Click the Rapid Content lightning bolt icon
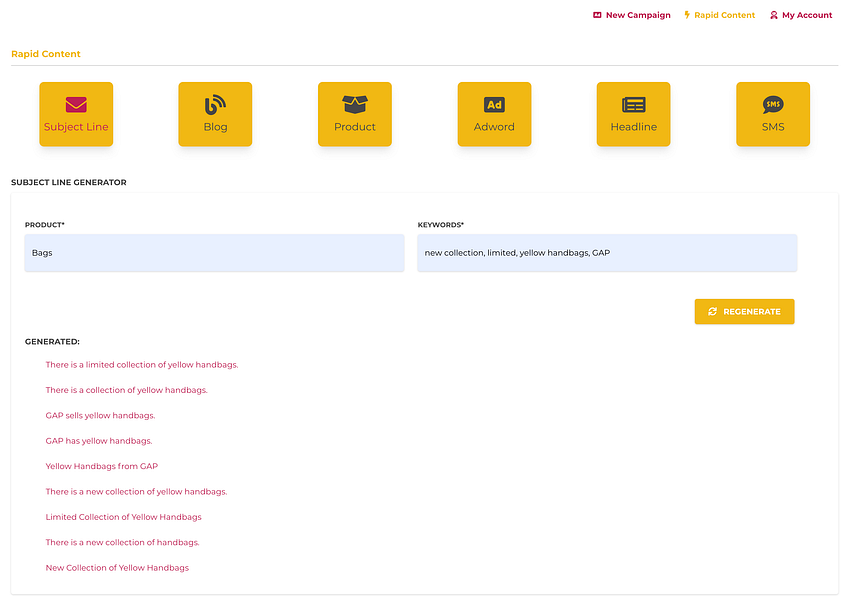The width and height of the screenshot is (857, 600). click(x=687, y=15)
